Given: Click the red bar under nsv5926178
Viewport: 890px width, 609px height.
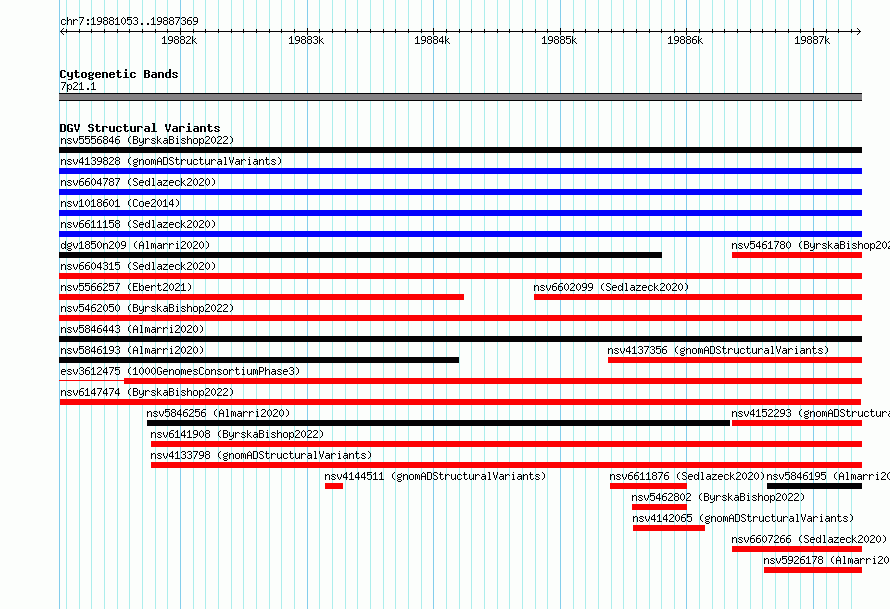Looking at the screenshot, I should 813,570.
